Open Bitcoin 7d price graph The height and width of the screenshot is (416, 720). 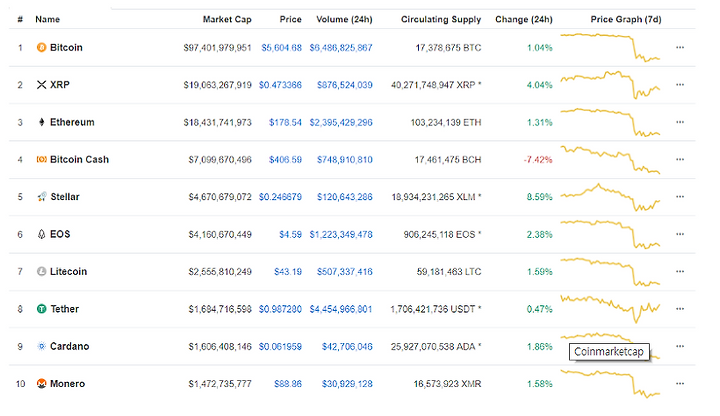610,47
